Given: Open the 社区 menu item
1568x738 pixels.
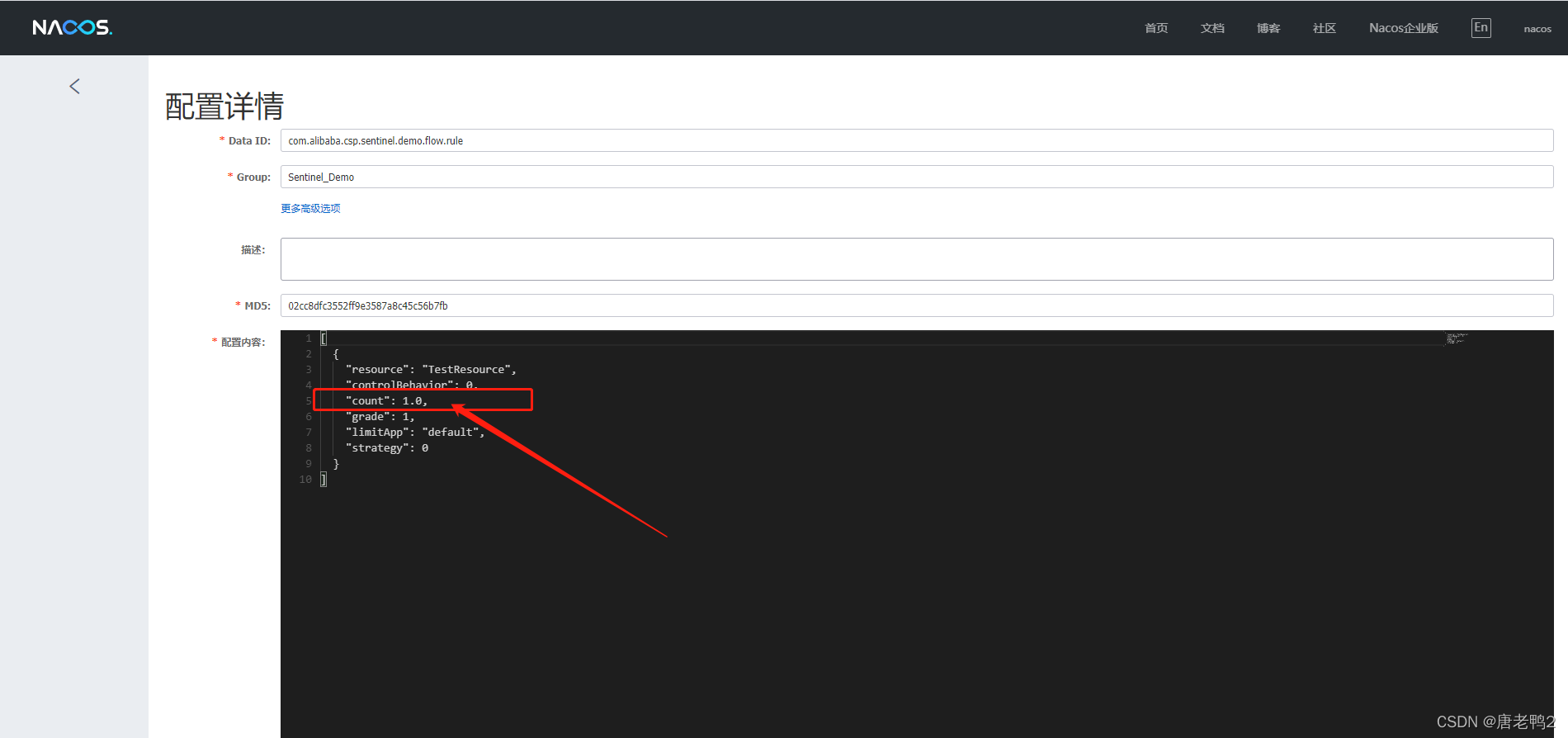Looking at the screenshot, I should point(1325,28).
